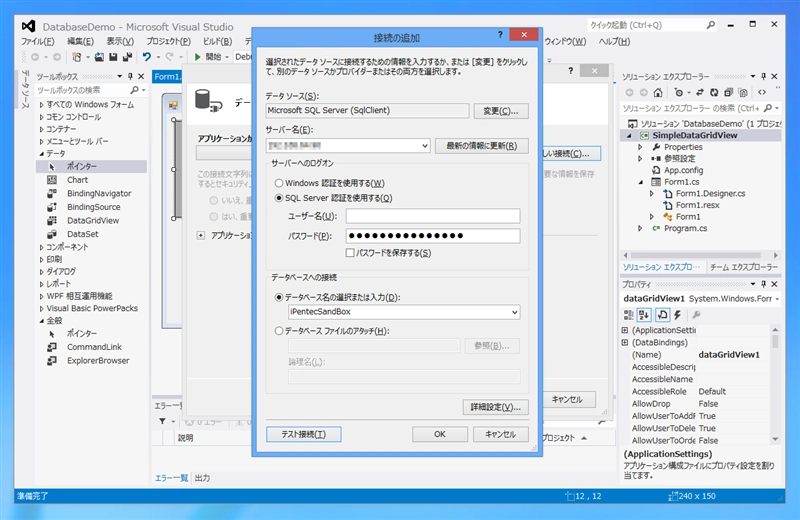
Task: Open the dataGridView1 object selector dropdown
Action: pyautogui.click(x=777, y=299)
